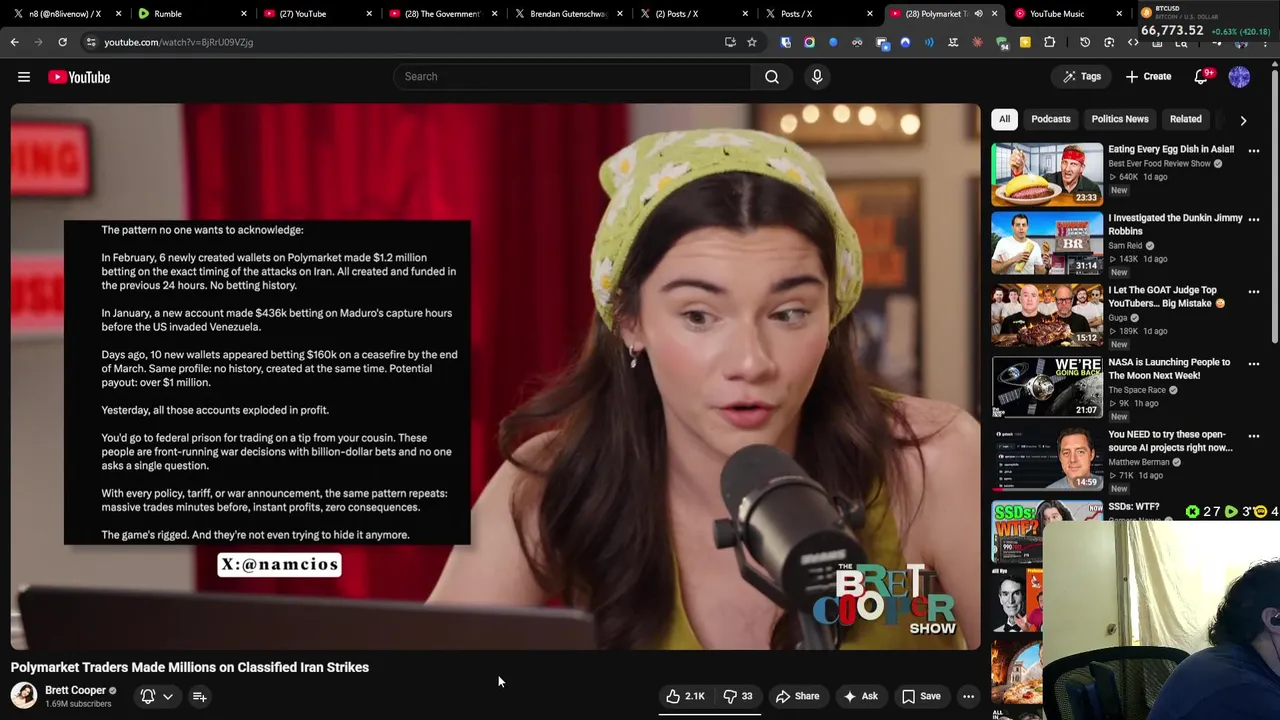Open the Tags extension button
Image resolution: width=1280 pixels, height=720 pixels.
1082,77
